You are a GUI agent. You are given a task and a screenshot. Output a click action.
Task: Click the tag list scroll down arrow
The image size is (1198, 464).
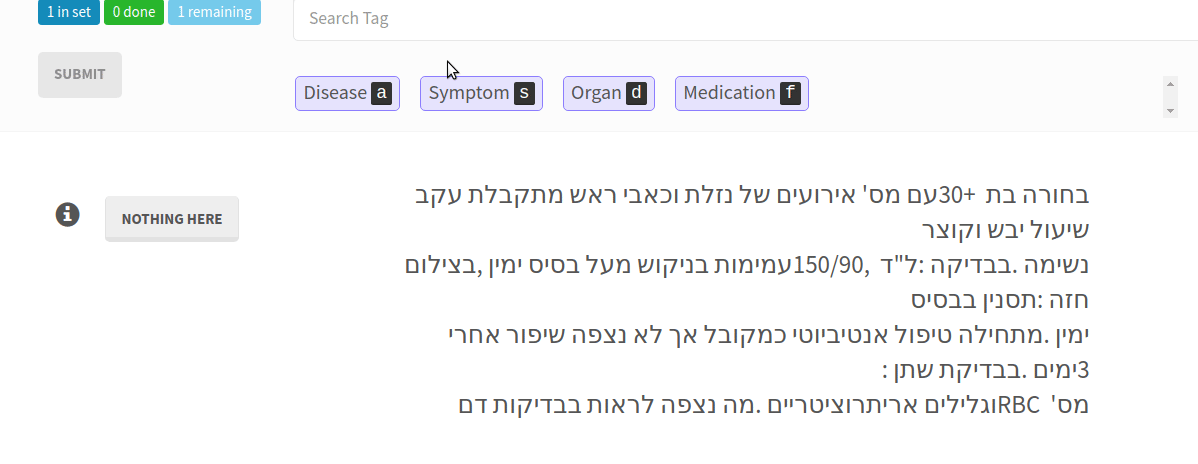coord(1170,111)
